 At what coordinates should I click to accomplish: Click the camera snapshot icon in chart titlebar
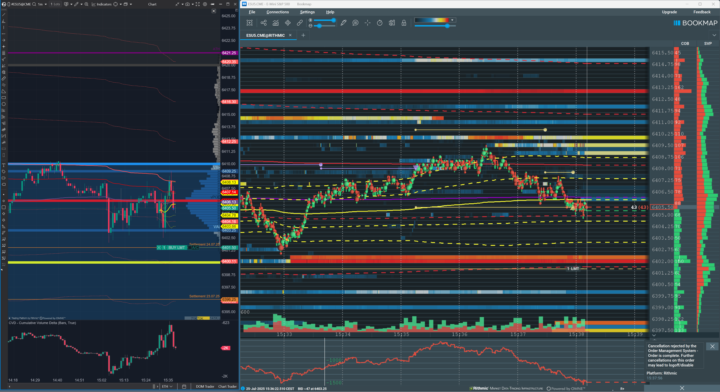click(187, 4)
